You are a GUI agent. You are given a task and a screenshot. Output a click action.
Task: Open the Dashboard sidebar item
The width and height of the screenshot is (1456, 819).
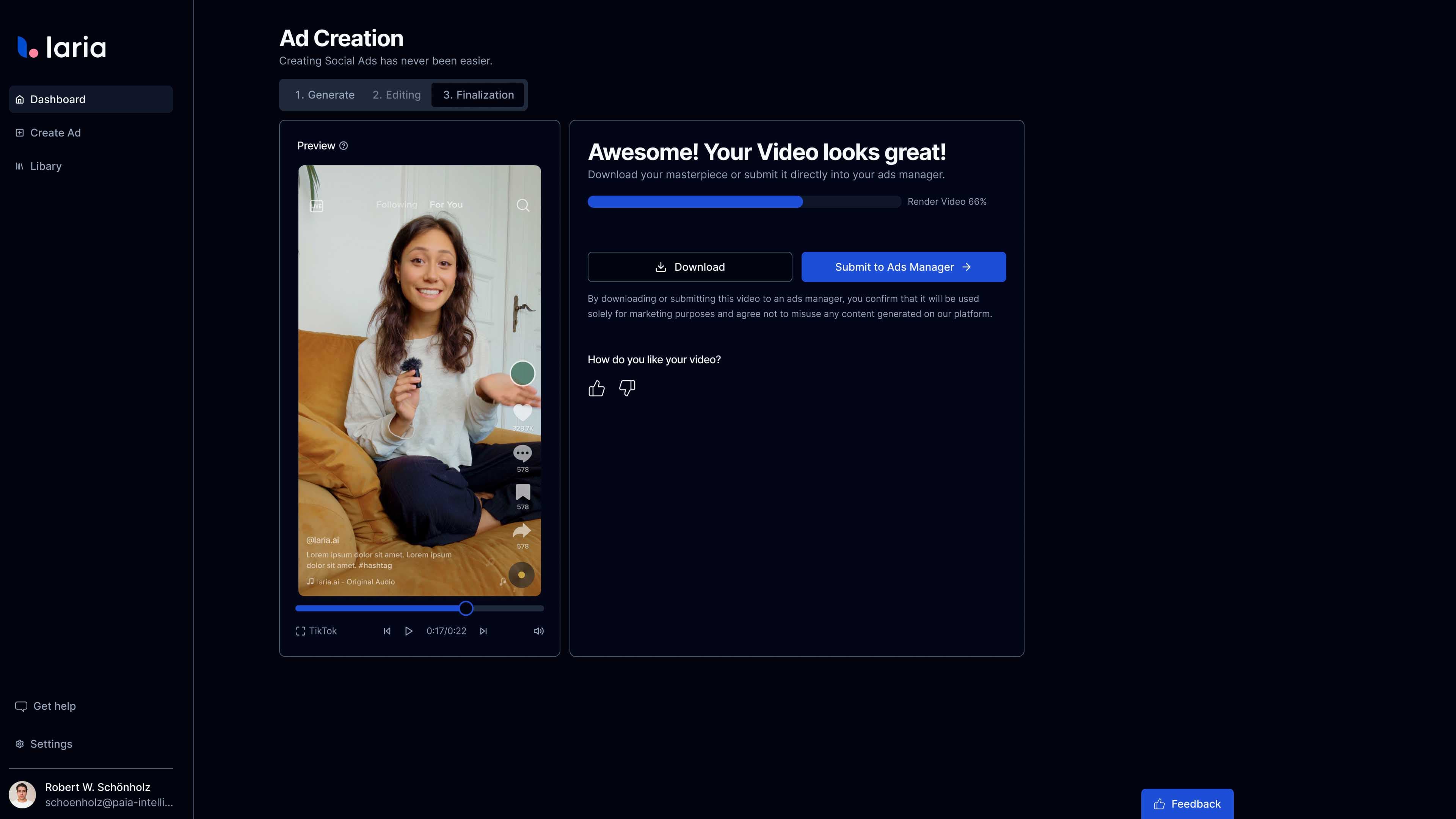pyautogui.click(x=91, y=99)
